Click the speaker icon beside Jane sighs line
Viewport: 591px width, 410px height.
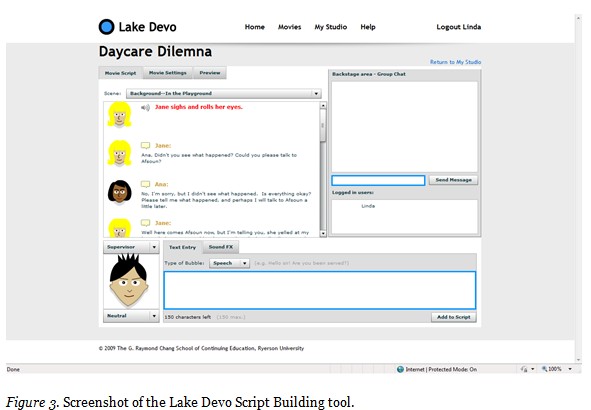[145, 108]
